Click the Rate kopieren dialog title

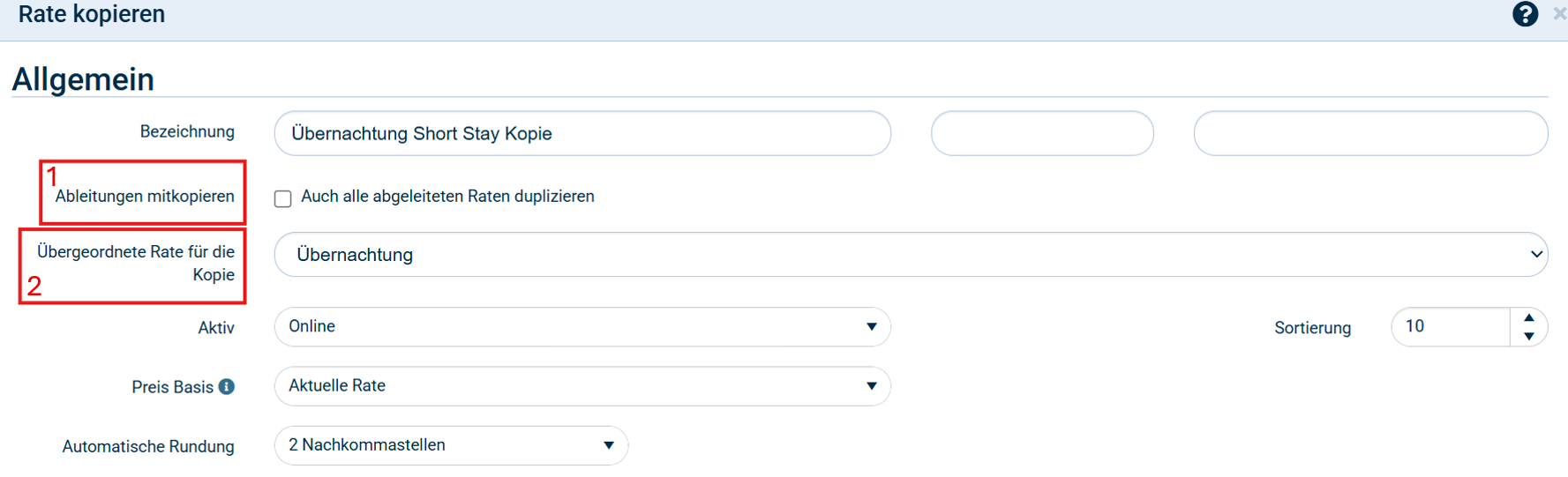point(92,14)
